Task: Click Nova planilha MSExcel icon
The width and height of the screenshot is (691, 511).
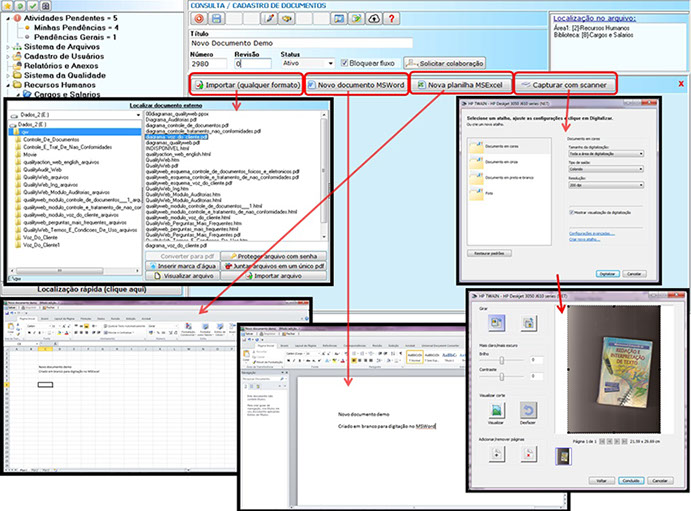Action: click(422, 84)
